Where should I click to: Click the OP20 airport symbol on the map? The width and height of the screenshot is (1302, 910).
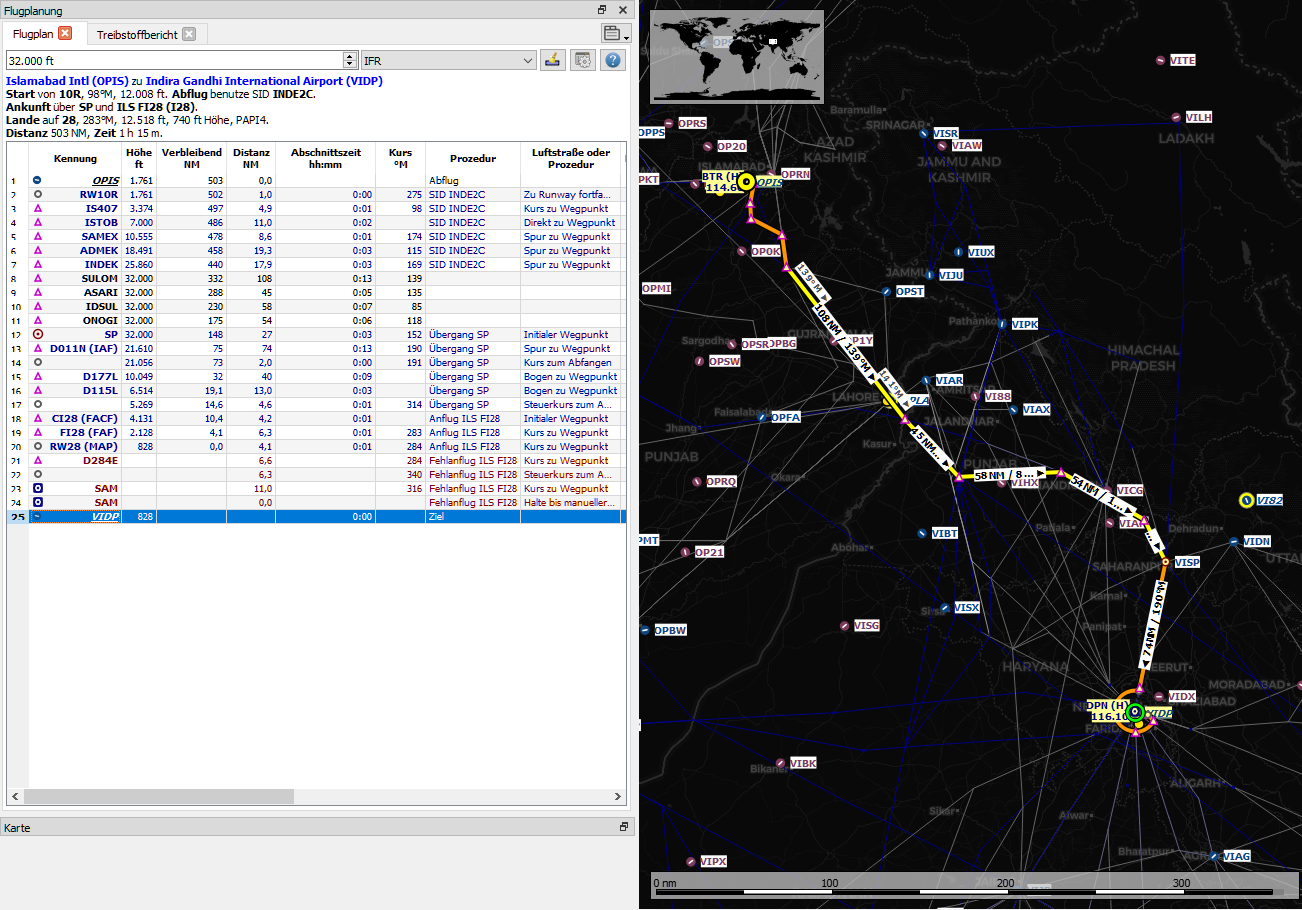(709, 146)
